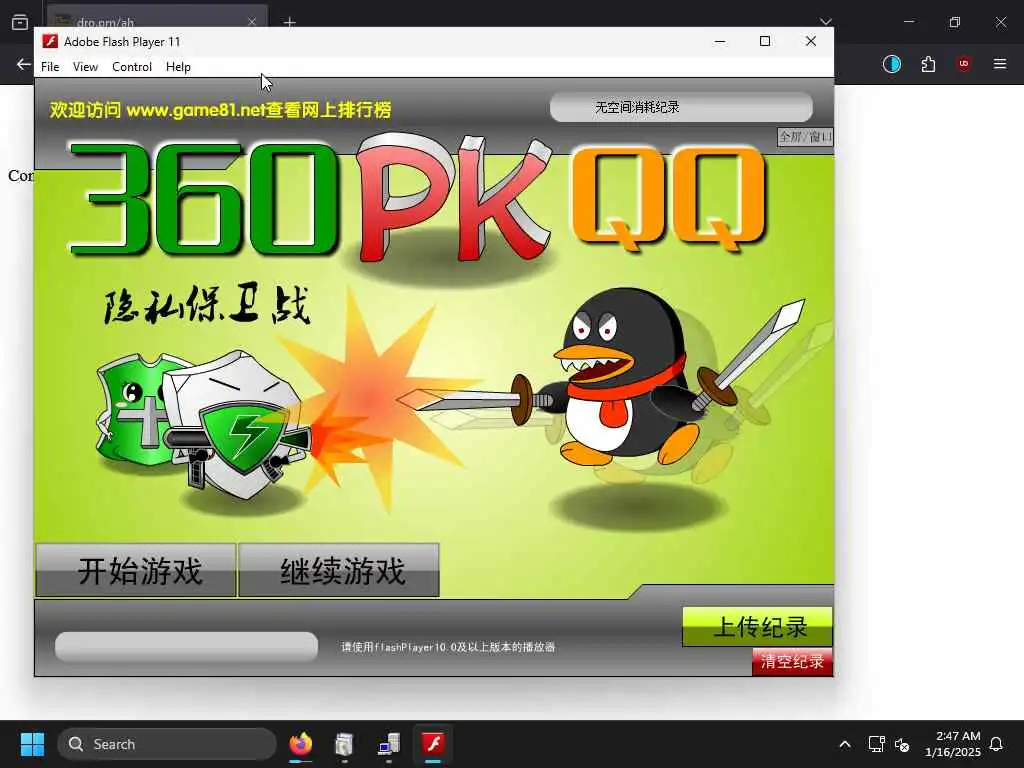
Task: Close the Adobe Flash Player window
Action: [810, 41]
